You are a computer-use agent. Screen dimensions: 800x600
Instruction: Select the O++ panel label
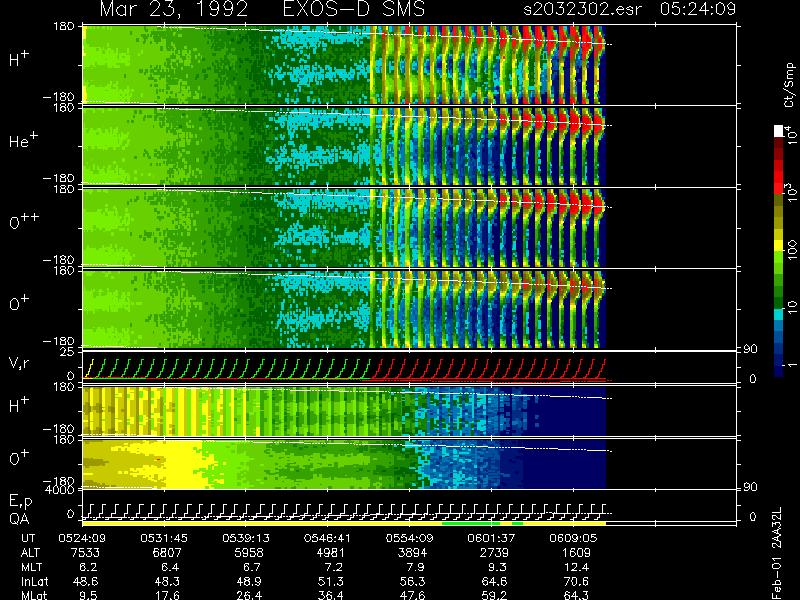[24, 221]
